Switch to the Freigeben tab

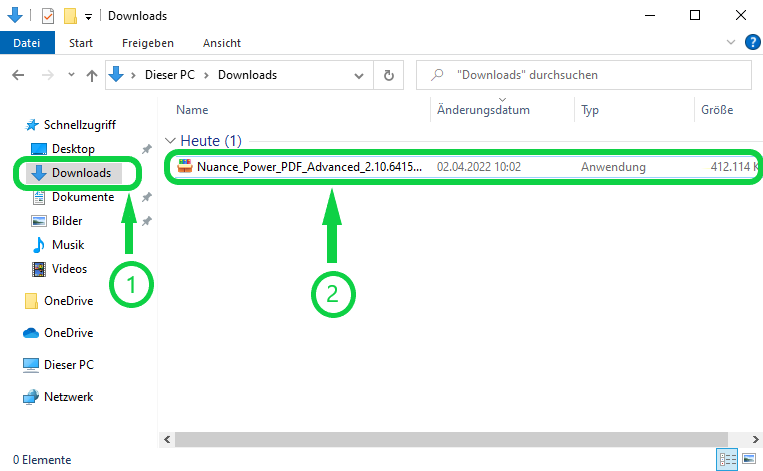point(147,43)
